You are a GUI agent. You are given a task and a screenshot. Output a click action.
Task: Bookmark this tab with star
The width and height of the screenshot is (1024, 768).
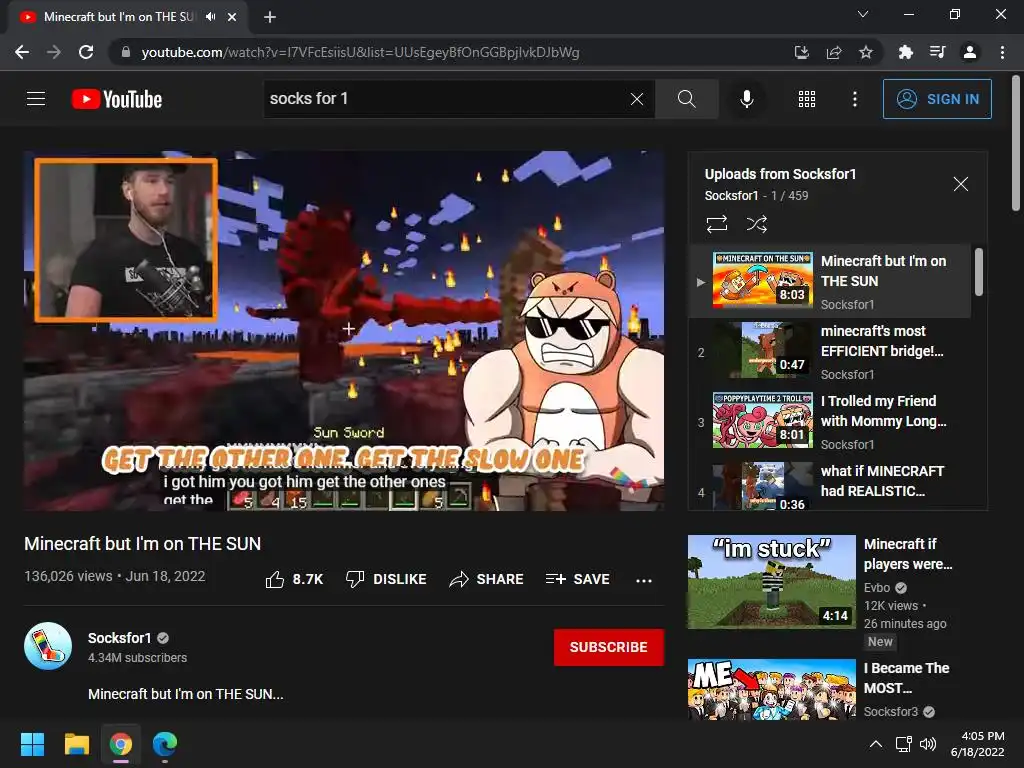pos(865,52)
